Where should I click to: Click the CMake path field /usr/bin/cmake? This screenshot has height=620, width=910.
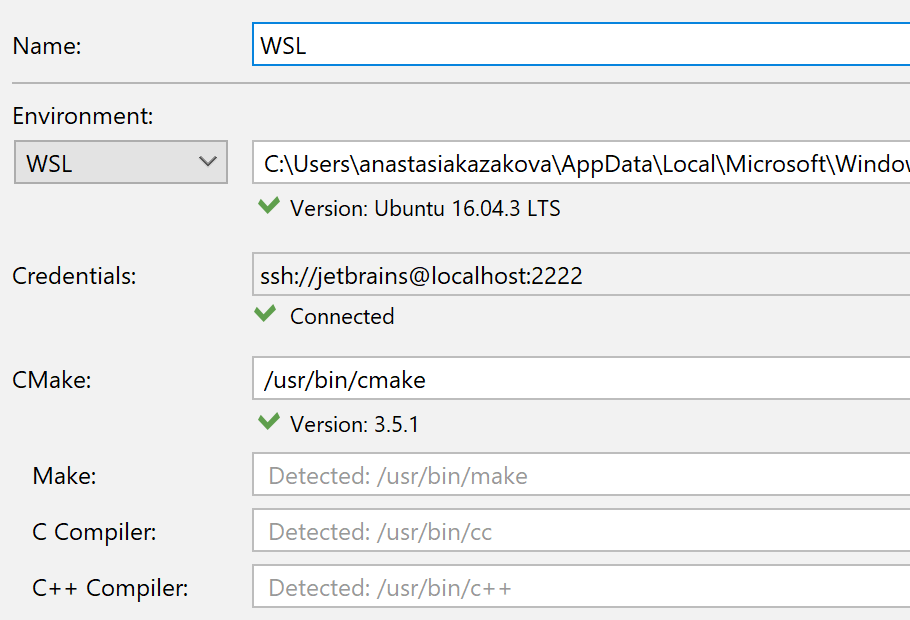(581, 379)
